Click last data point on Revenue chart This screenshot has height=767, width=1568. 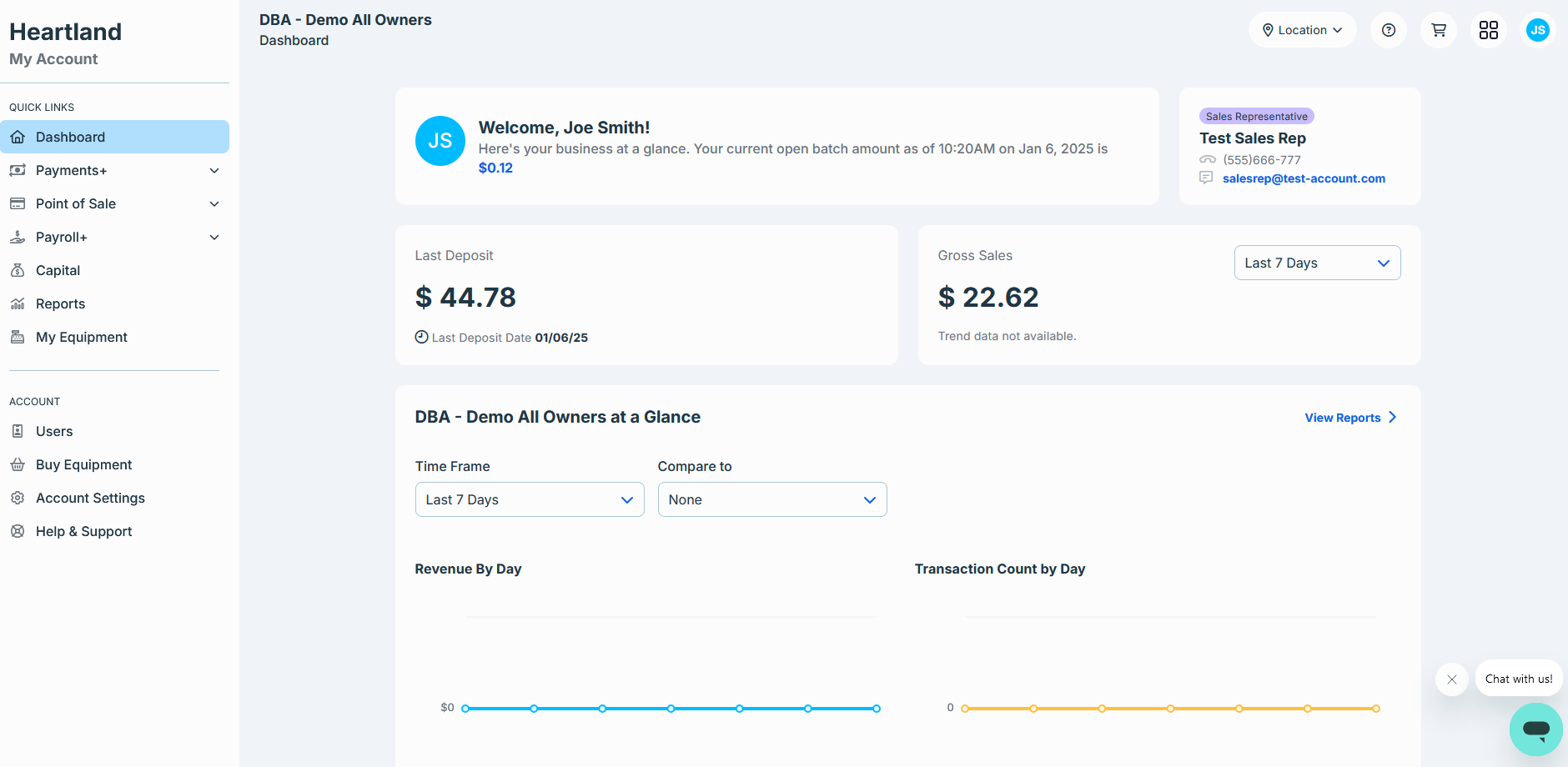pyautogui.click(x=877, y=709)
